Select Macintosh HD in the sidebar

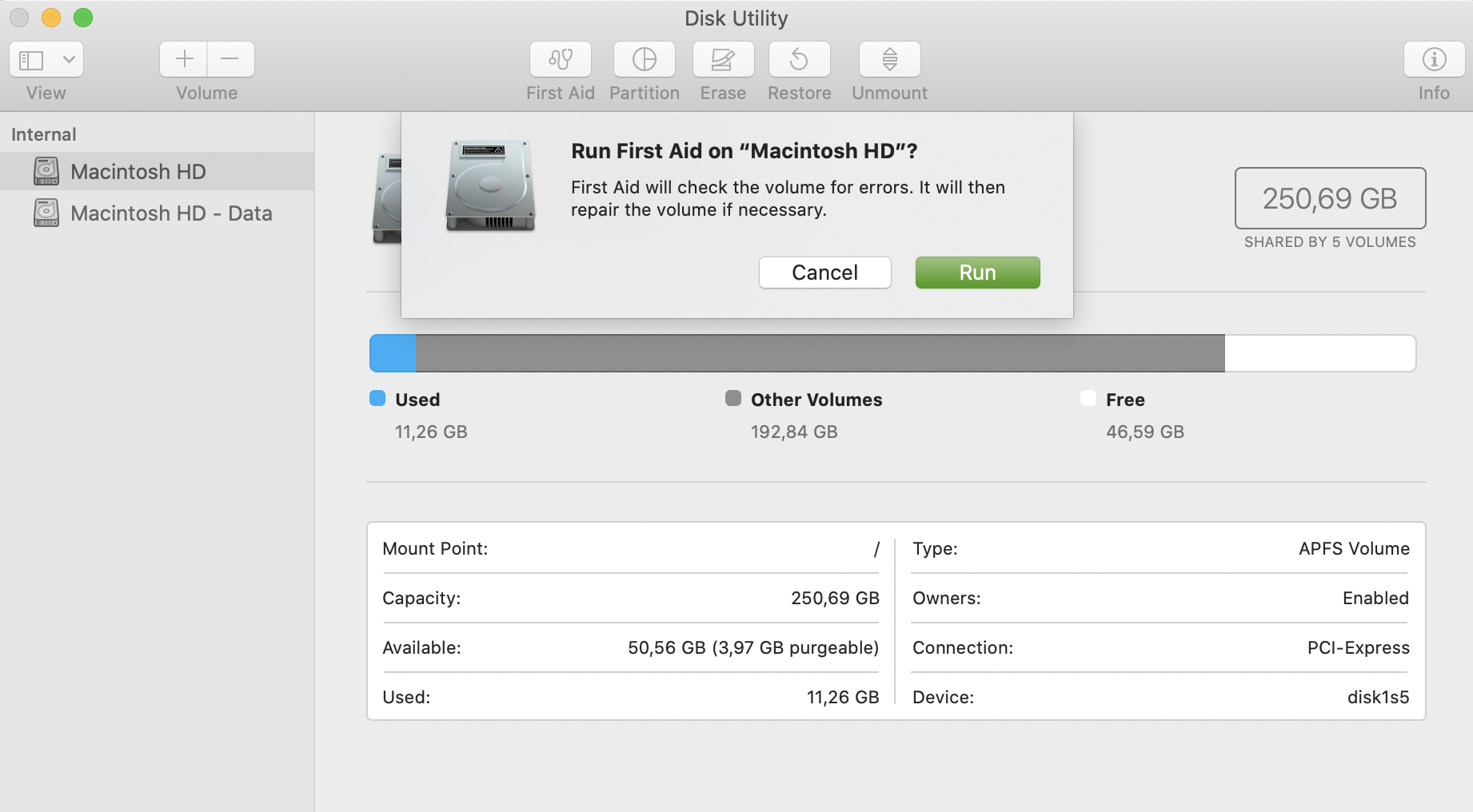(157, 171)
